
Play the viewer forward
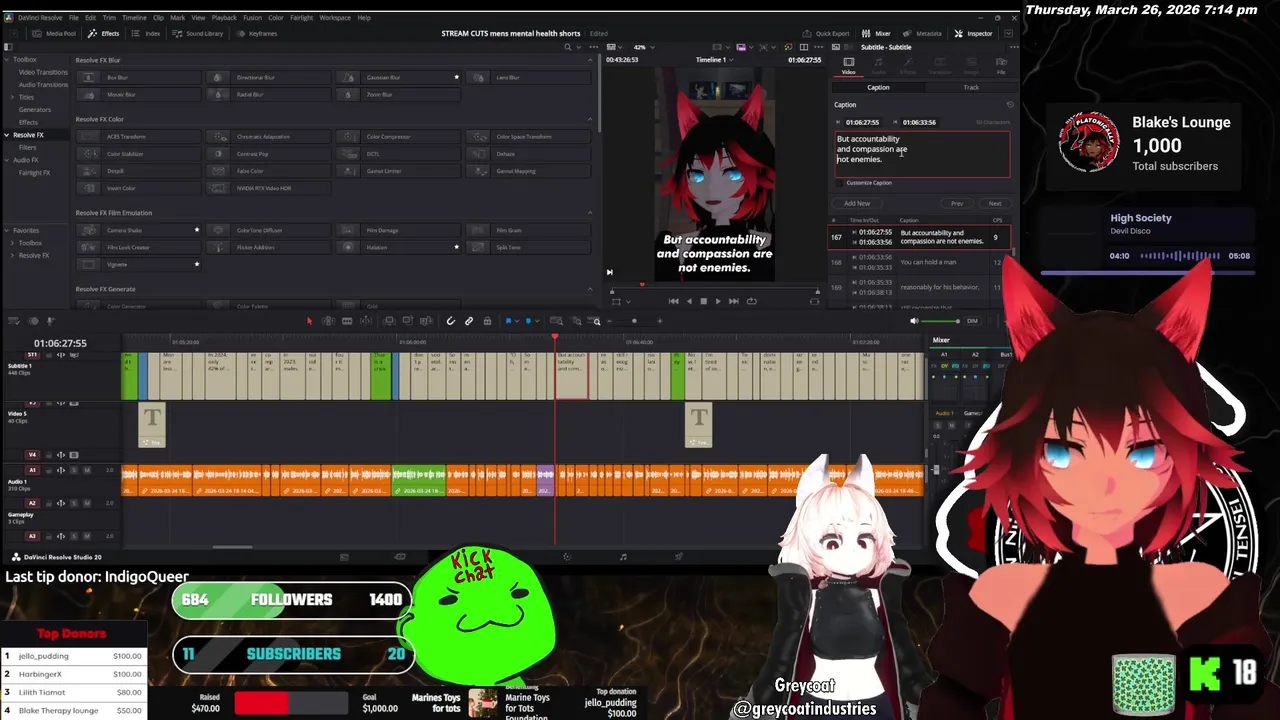tap(718, 301)
